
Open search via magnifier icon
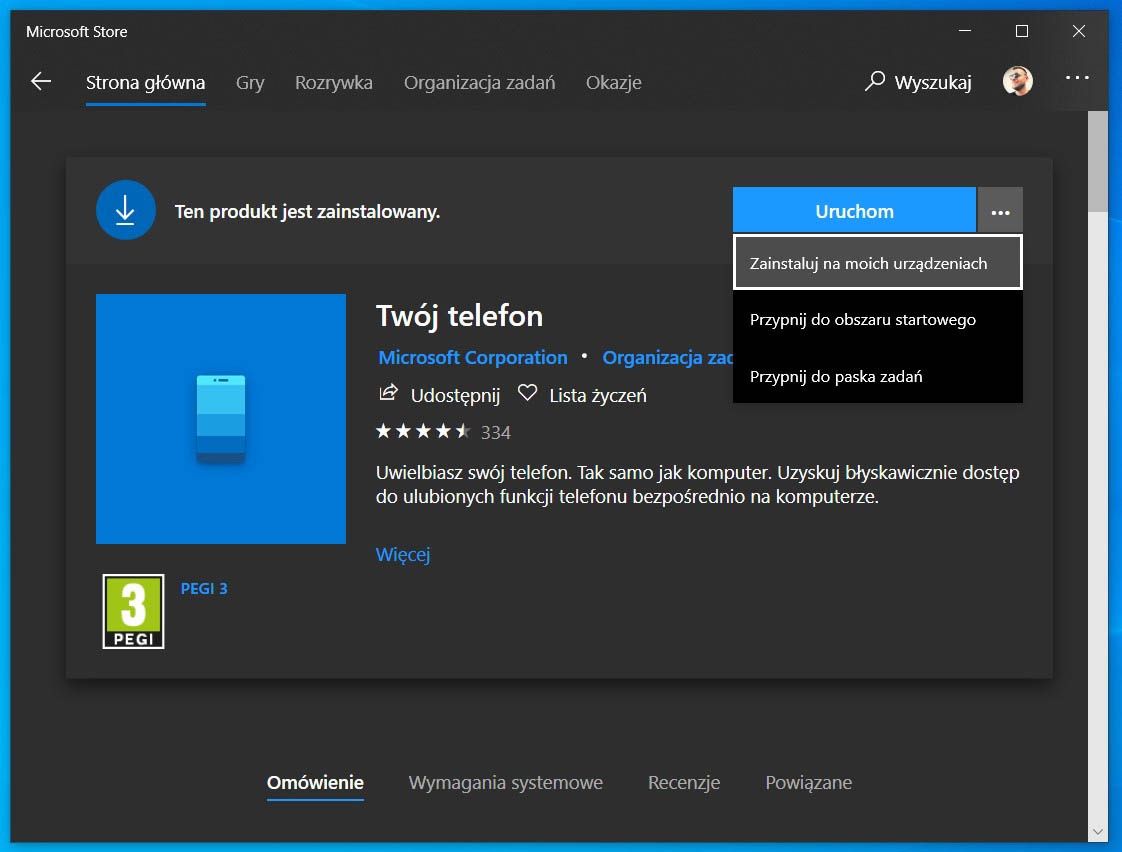(x=874, y=81)
